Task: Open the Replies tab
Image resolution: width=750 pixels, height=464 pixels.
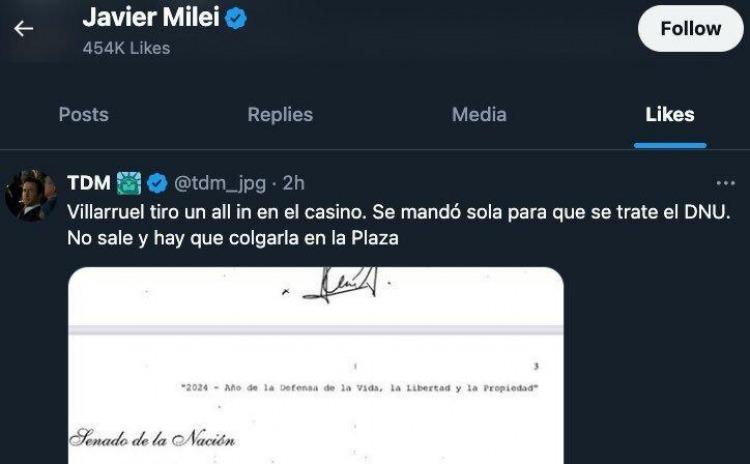Action: click(x=280, y=115)
